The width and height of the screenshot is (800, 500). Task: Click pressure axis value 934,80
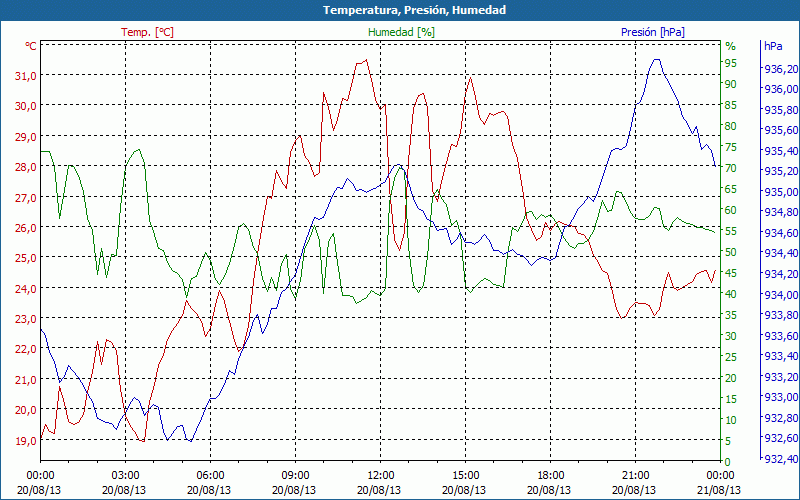[781, 213]
